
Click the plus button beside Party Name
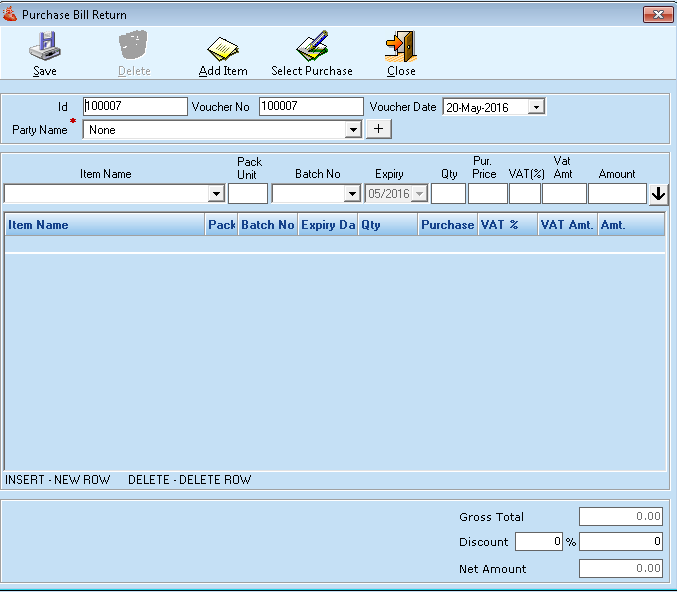(x=379, y=129)
